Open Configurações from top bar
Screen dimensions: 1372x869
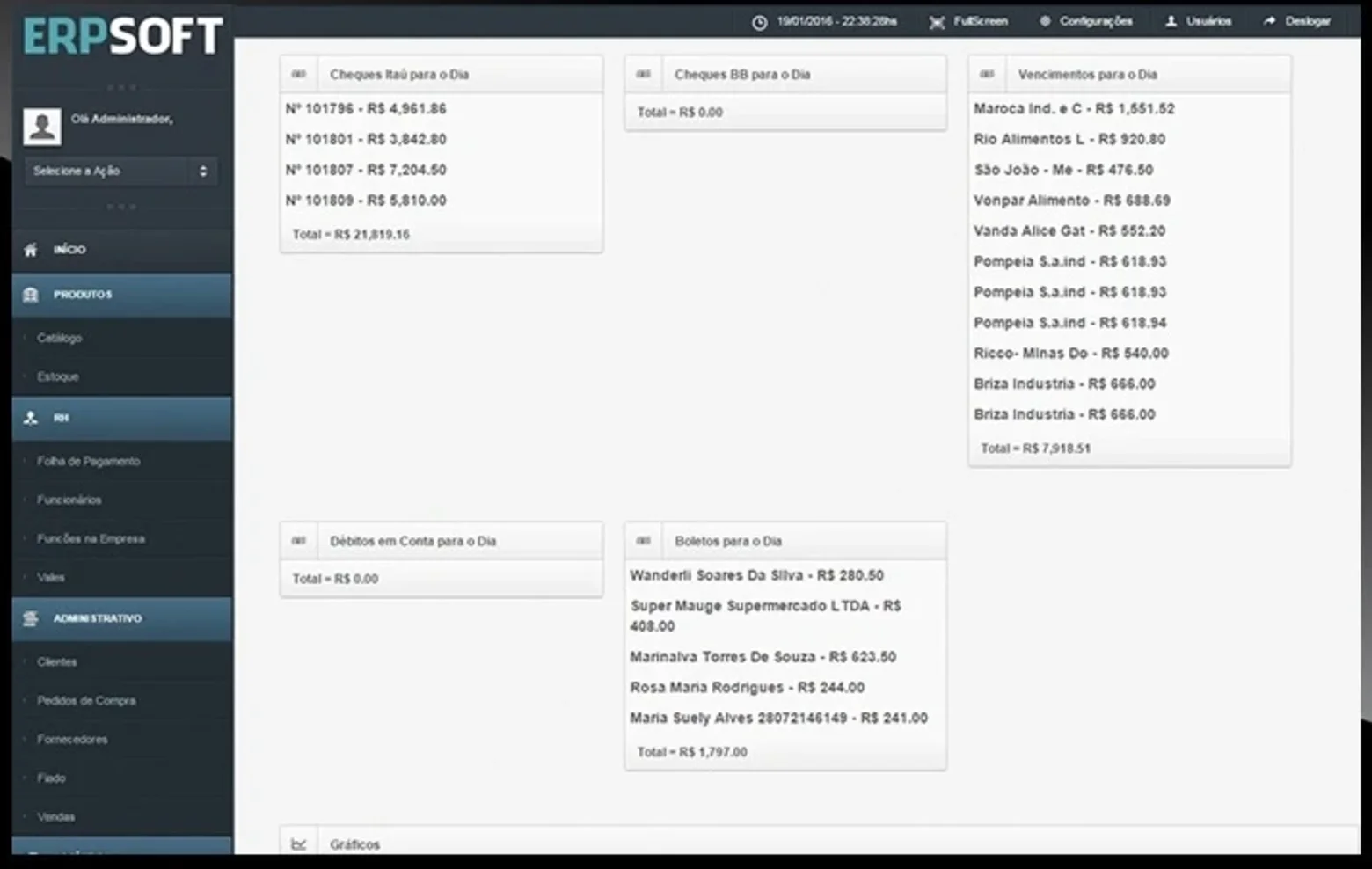[x=1096, y=21]
